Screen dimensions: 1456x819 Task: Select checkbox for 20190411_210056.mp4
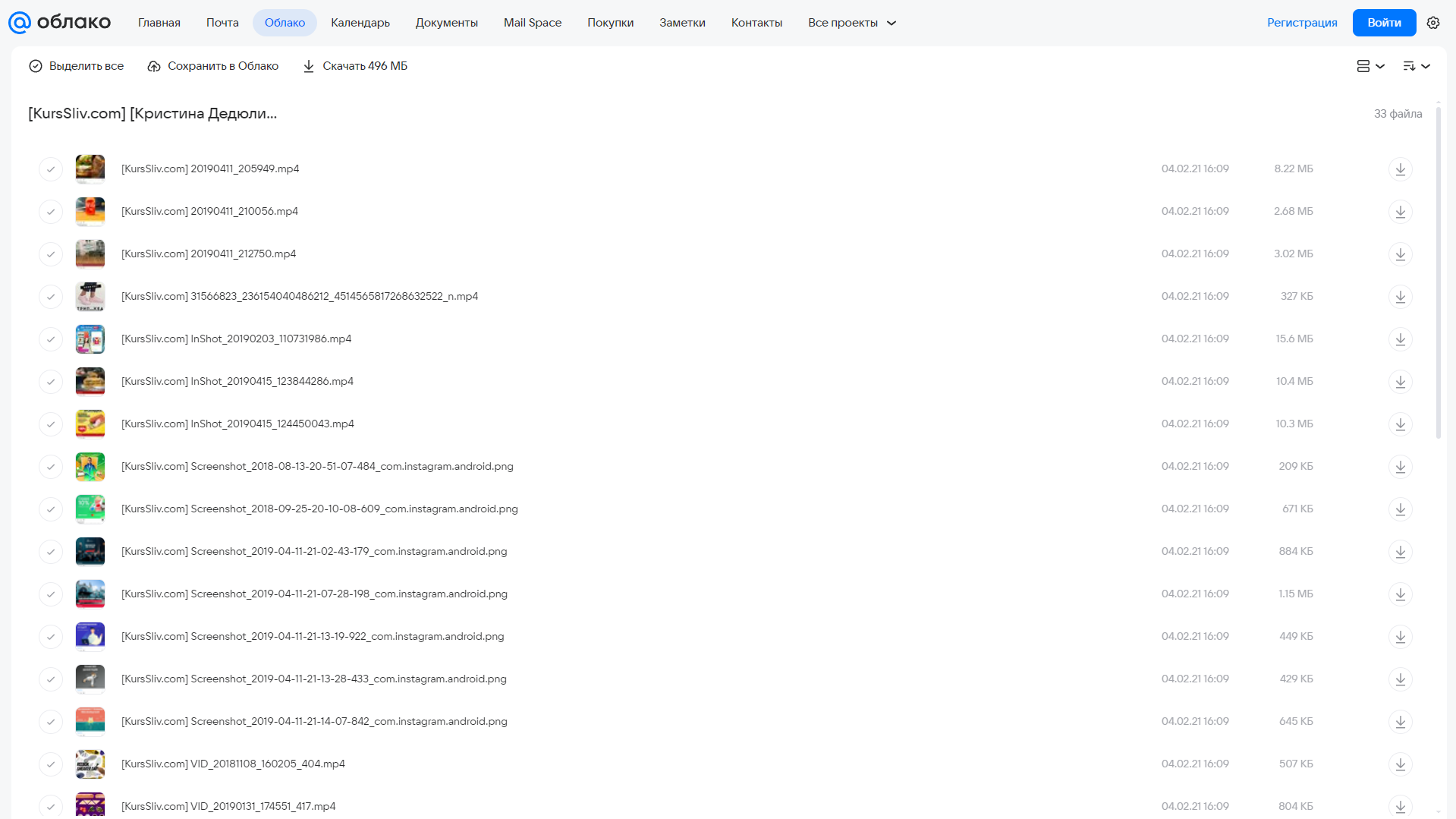pyautogui.click(x=51, y=211)
